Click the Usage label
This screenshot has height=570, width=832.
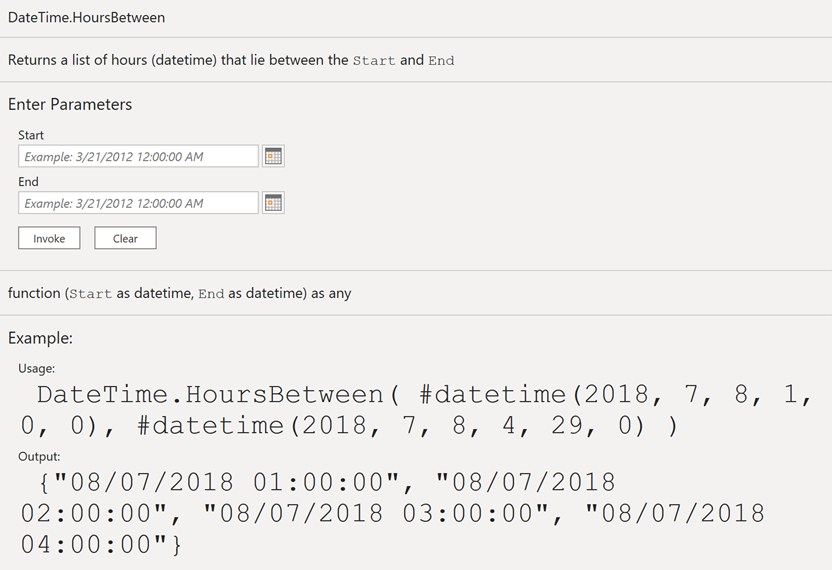(x=37, y=368)
